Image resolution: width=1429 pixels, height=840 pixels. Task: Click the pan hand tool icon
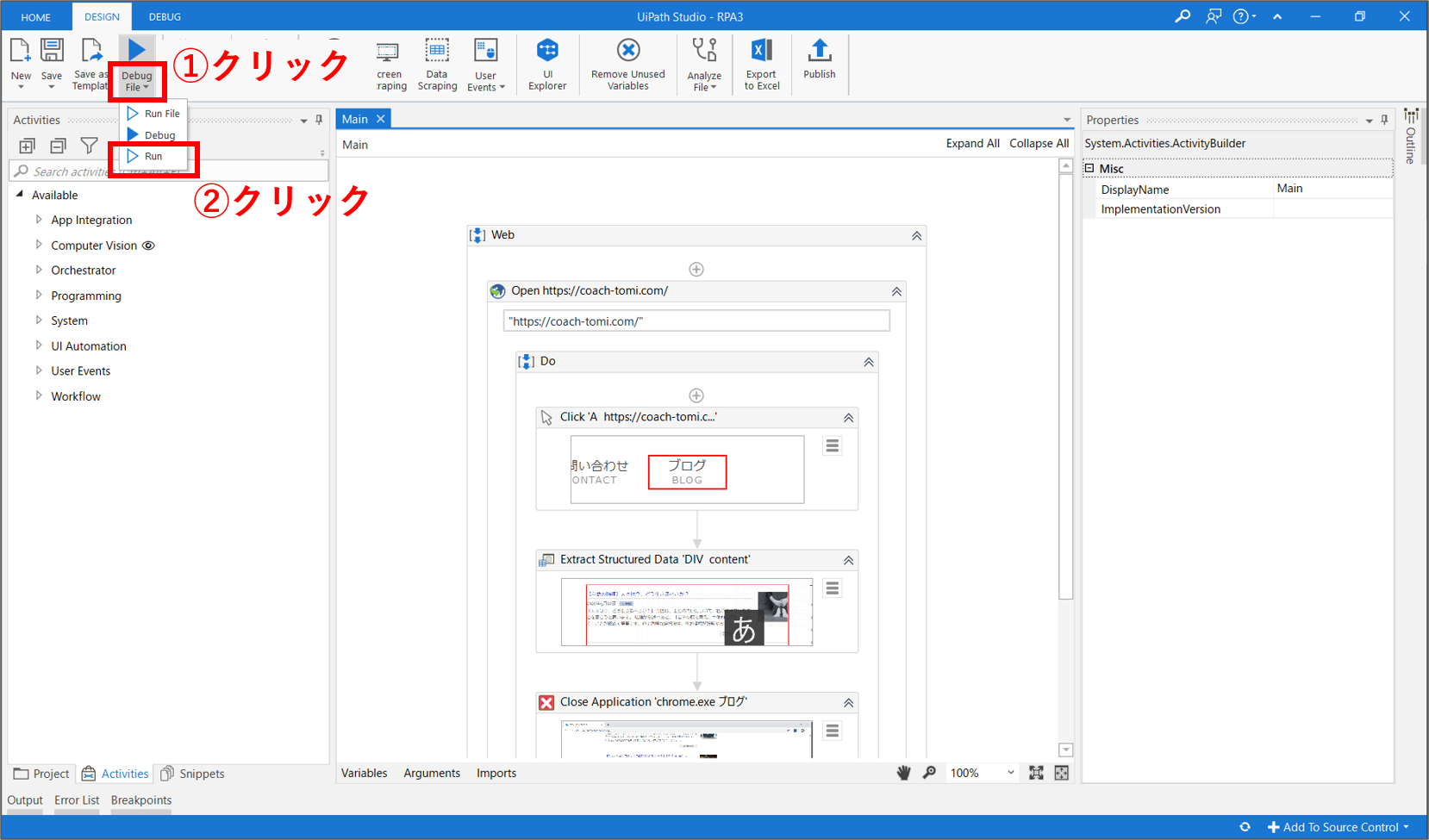coord(903,773)
